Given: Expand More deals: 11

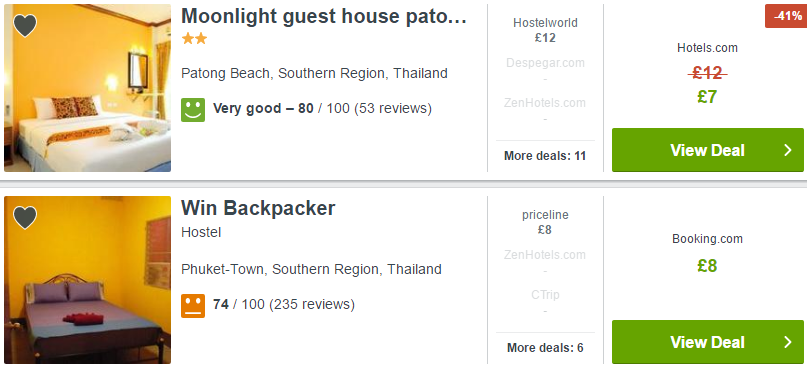Looking at the screenshot, I should 545,156.
